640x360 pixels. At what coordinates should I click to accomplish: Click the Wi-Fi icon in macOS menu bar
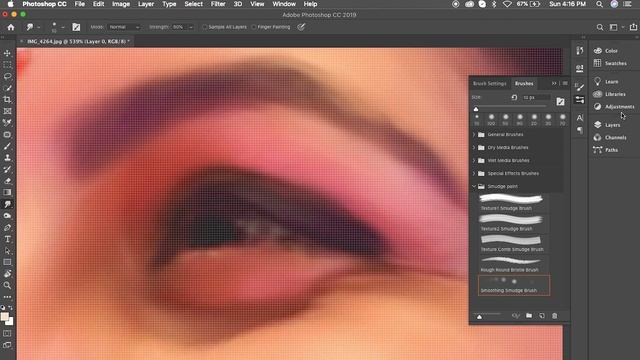pyautogui.click(x=507, y=4)
